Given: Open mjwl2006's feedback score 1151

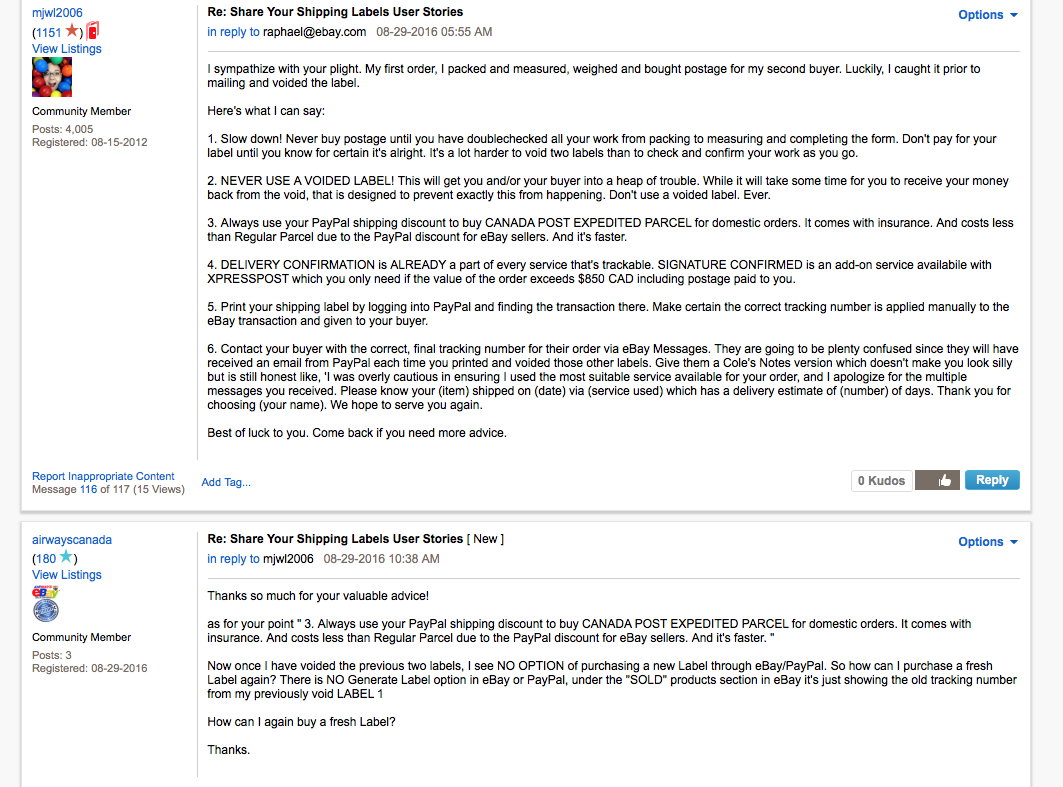Looking at the screenshot, I should click(x=48, y=33).
